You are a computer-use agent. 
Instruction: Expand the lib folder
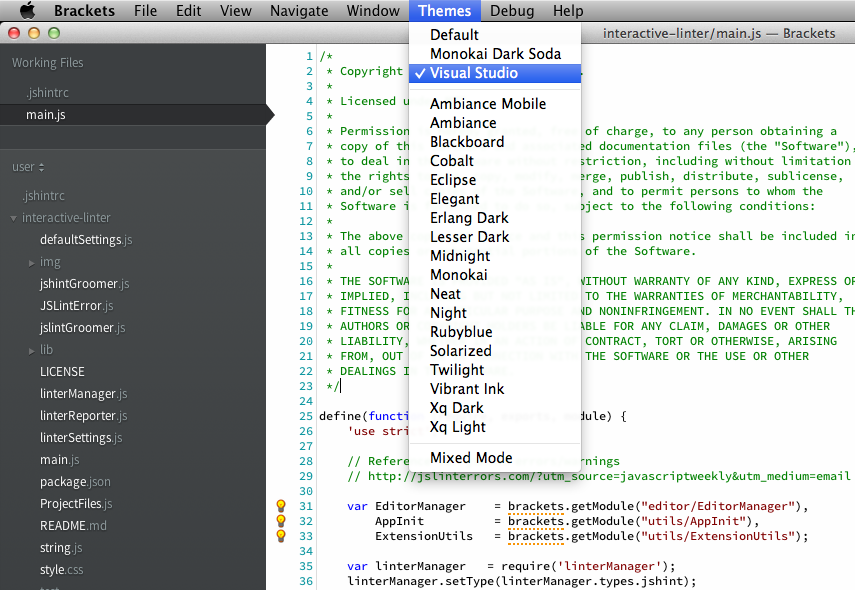tap(32, 351)
